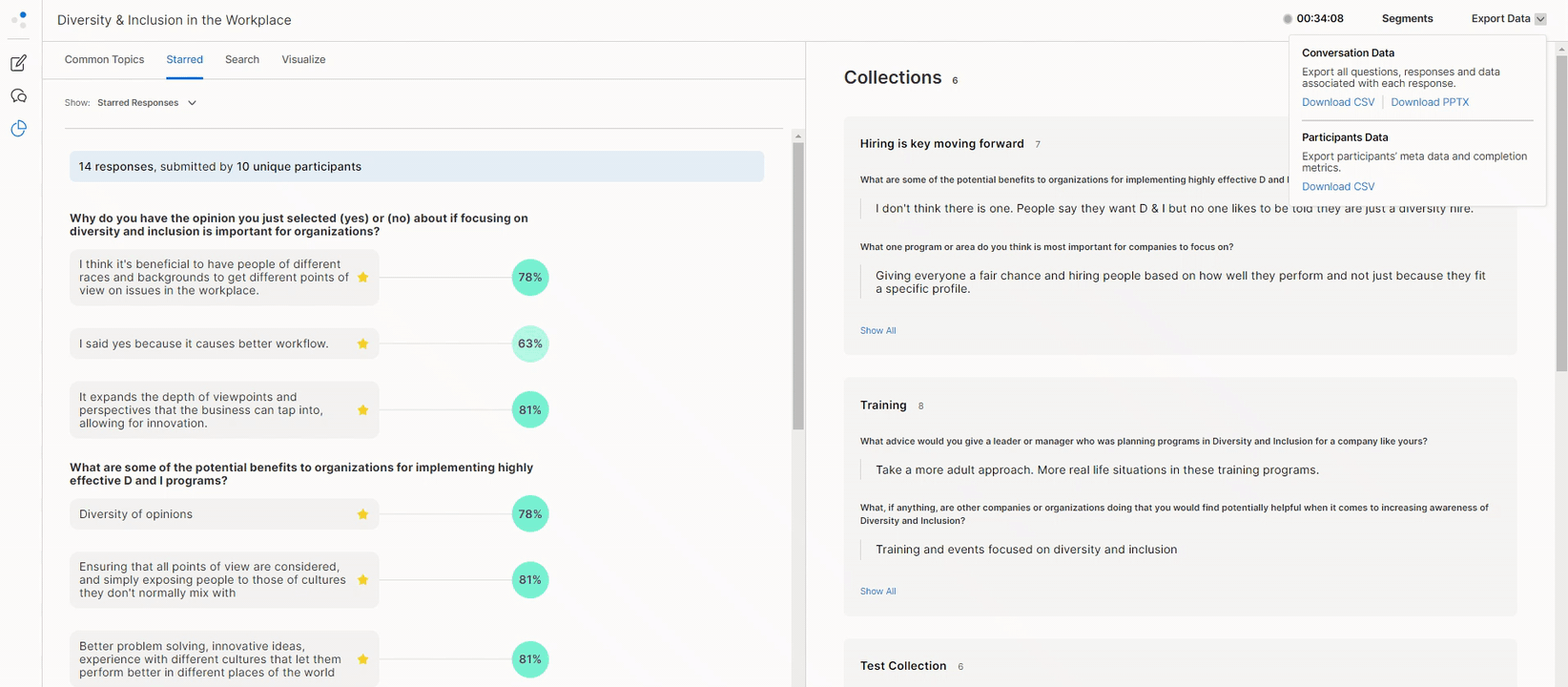Toggle star on 'I said yes because it causes better workflow'
Screen dimensions: 1568x687
pos(362,343)
